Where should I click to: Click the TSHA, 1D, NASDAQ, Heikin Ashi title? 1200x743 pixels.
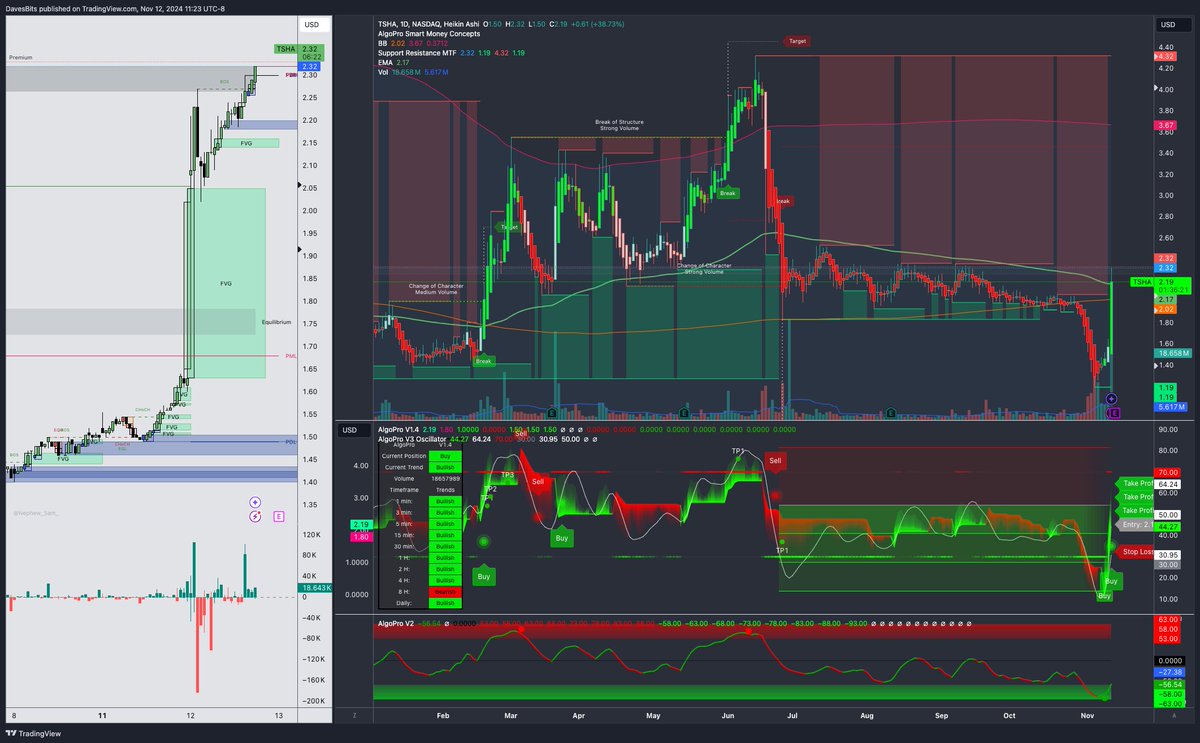pyautogui.click(x=428, y=23)
